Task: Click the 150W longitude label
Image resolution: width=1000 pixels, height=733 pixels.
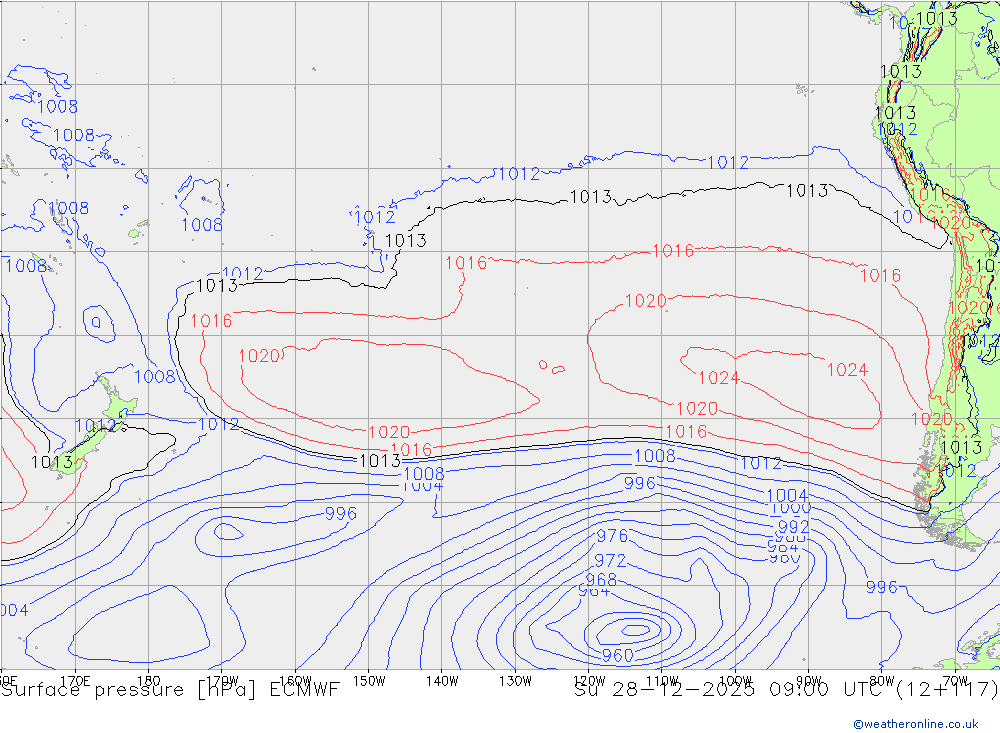Action: 369,681
